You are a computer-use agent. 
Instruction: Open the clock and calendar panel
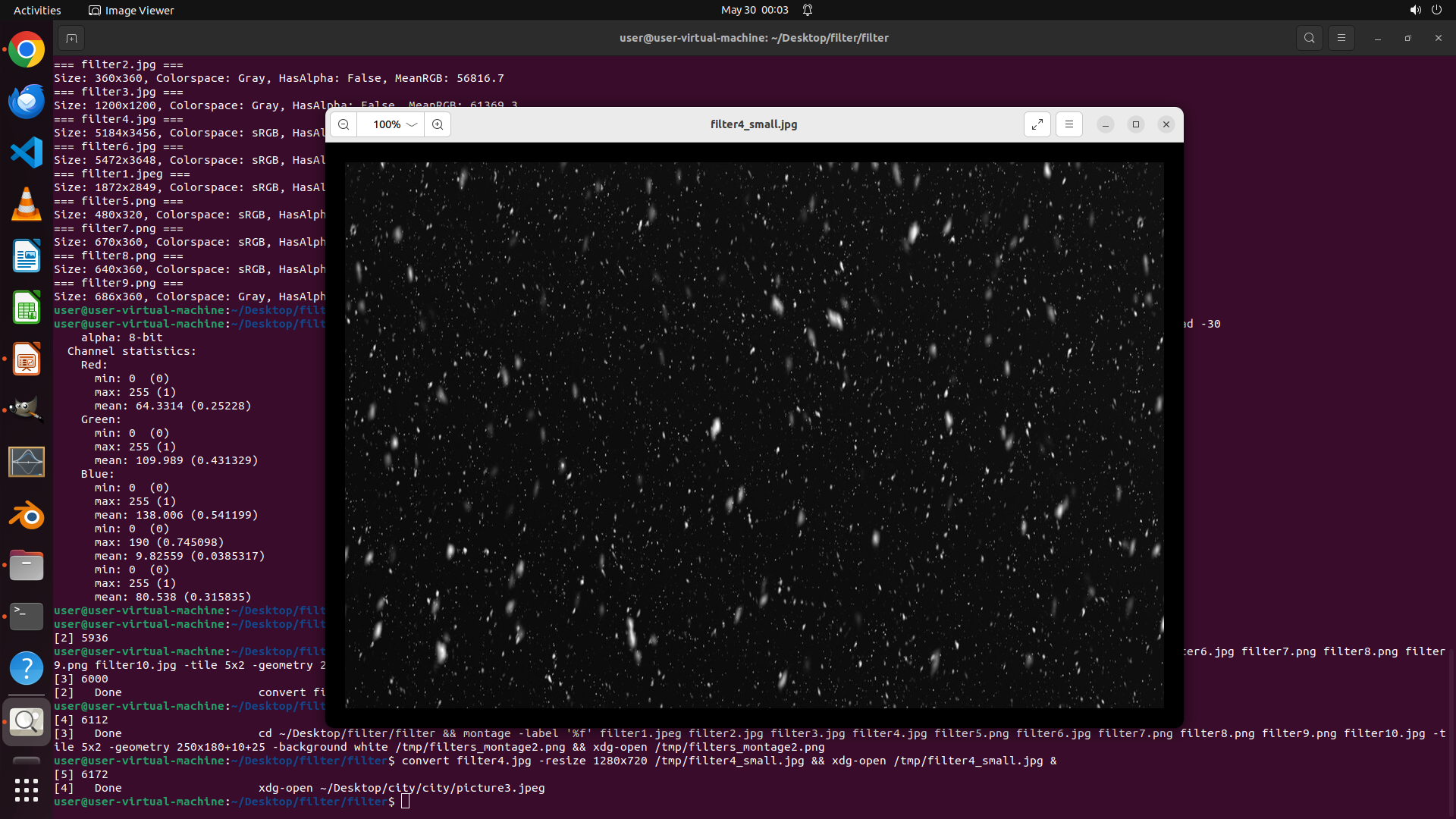click(755, 10)
